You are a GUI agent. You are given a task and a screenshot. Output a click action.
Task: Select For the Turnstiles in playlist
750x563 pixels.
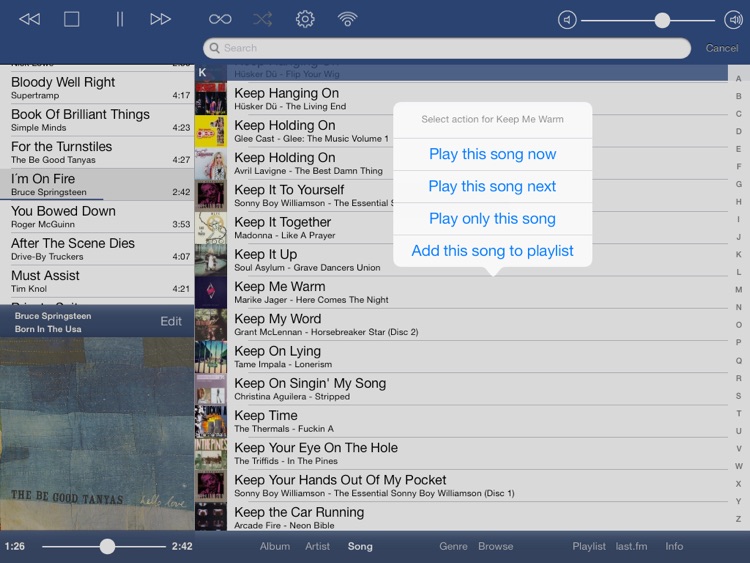tap(97, 152)
